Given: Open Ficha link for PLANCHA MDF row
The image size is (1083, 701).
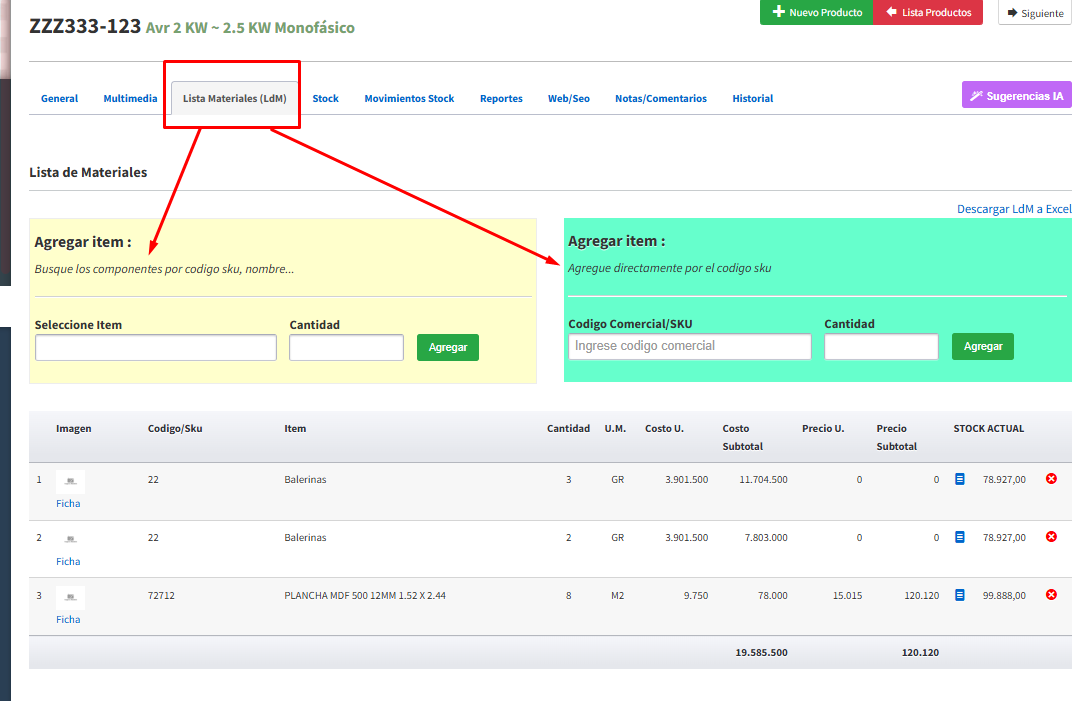Looking at the screenshot, I should (68, 620).
